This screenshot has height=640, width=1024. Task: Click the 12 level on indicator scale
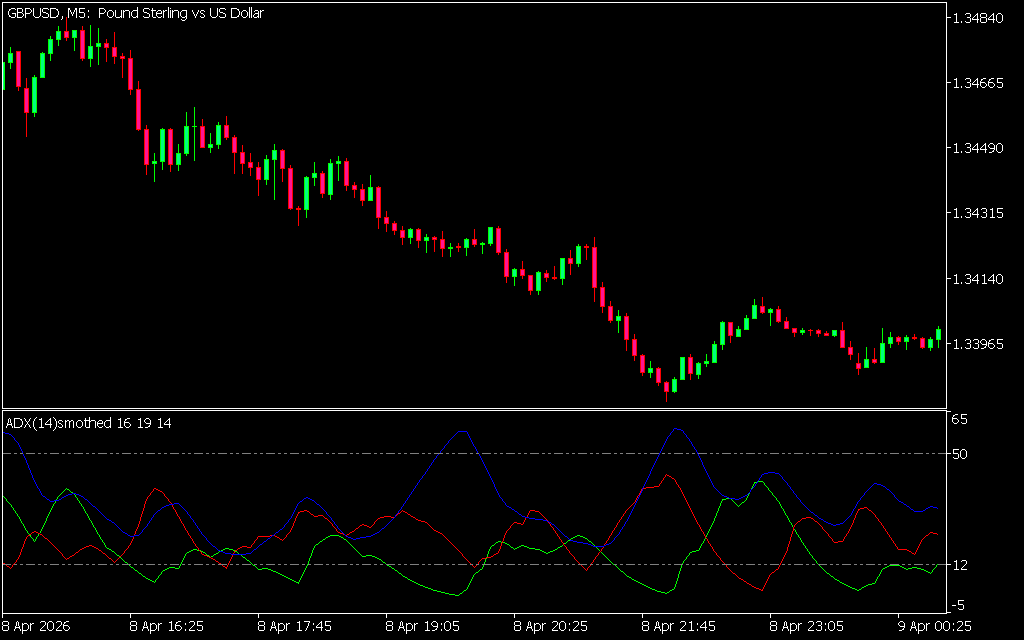click(x=960, y=565)
